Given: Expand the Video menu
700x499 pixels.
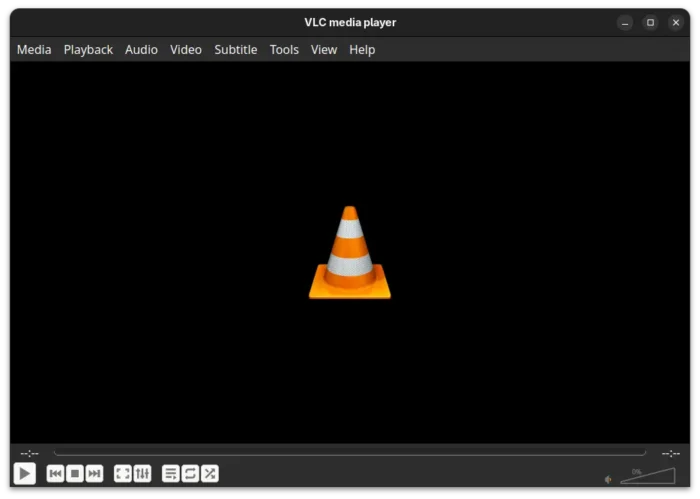Looking at the screenshot, I should [x=186, y=49].
